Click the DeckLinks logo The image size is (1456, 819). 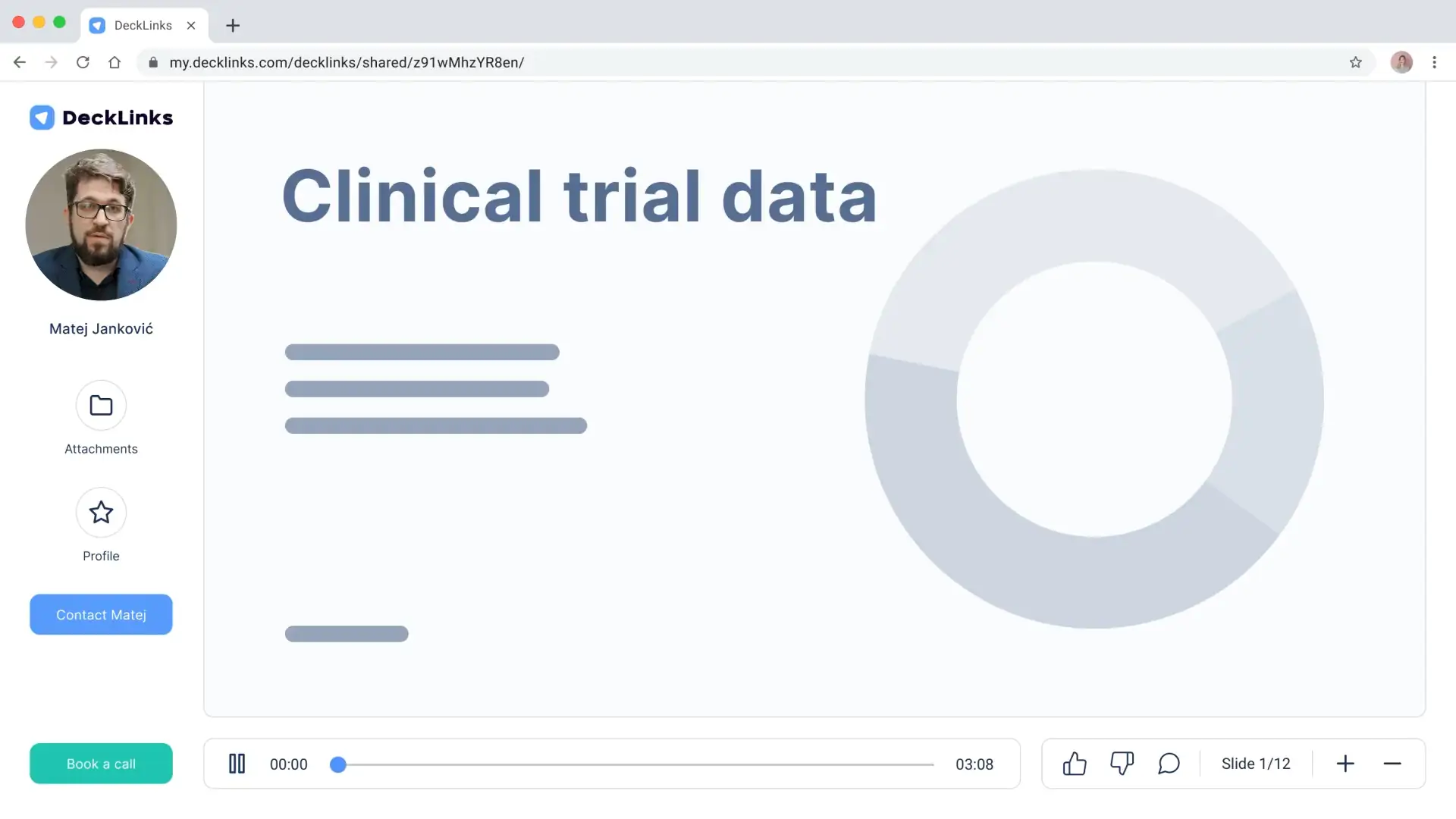(101, 118)
